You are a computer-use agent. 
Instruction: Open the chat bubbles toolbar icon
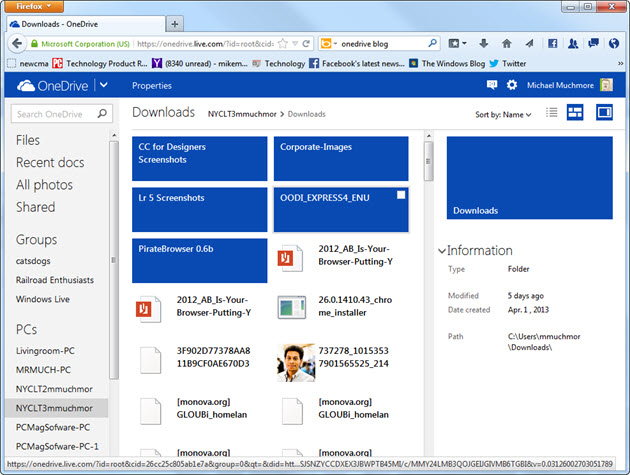point(593,43)
